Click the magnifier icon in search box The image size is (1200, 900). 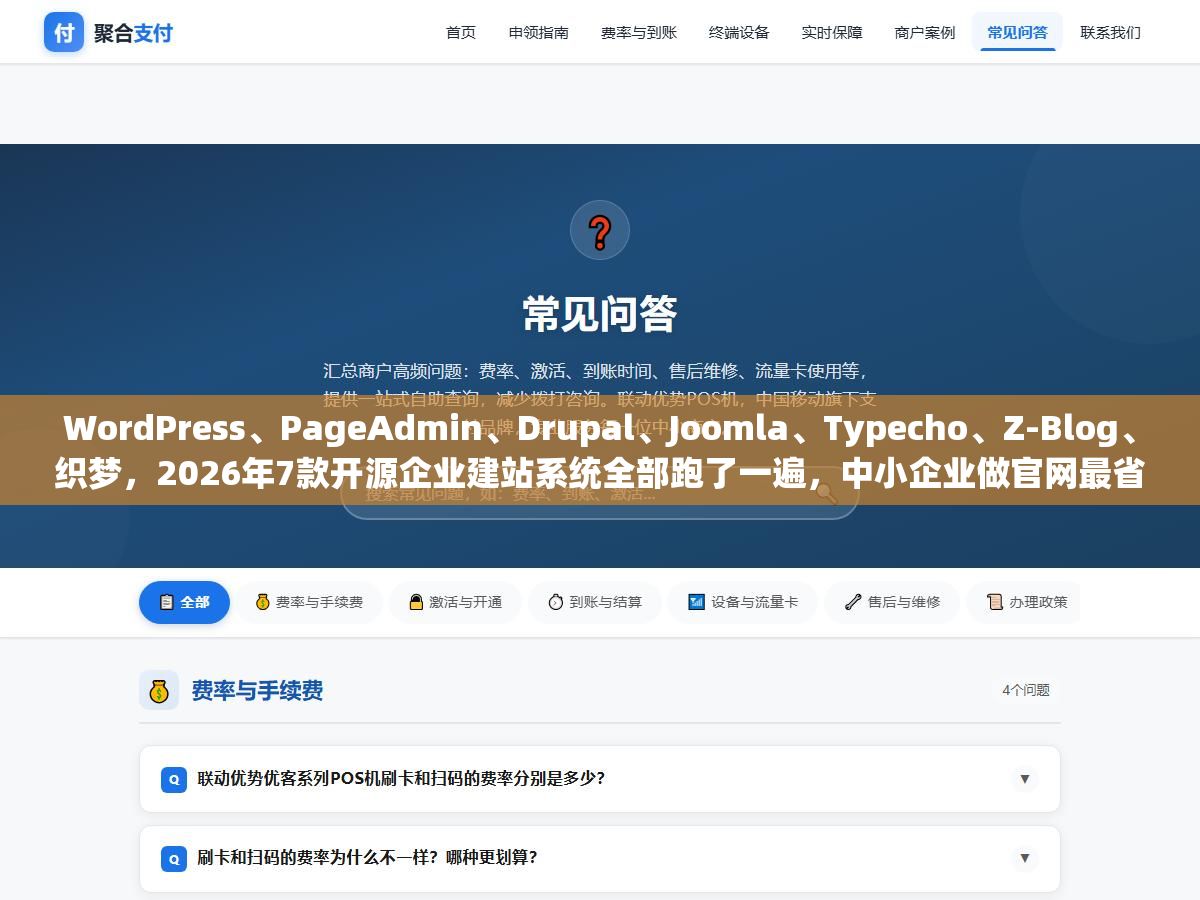pyautogui.click(x=826, y=492)
